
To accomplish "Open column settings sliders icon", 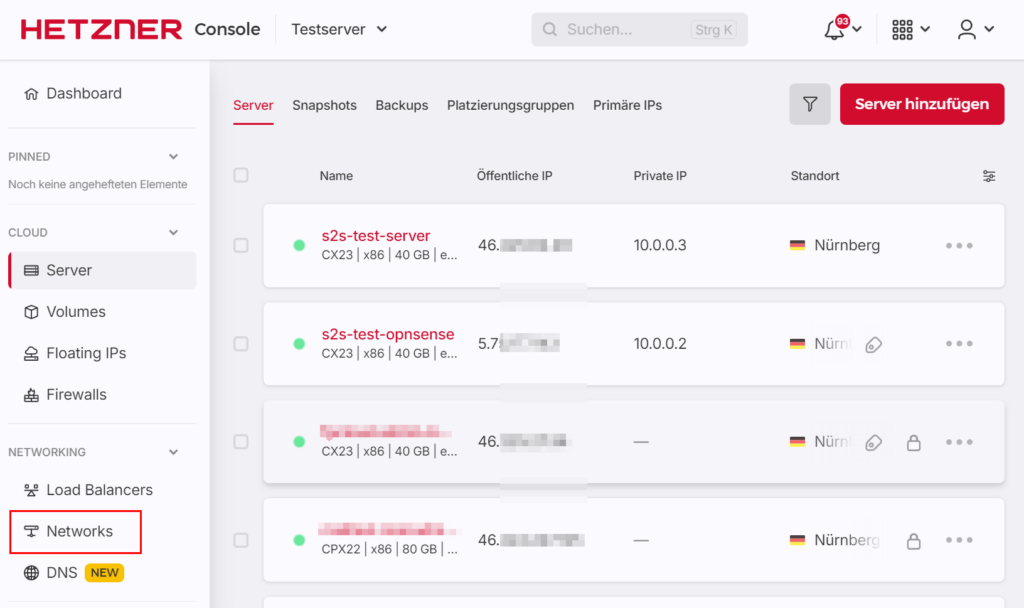I will pyautogui.click(x=989, y=176).
